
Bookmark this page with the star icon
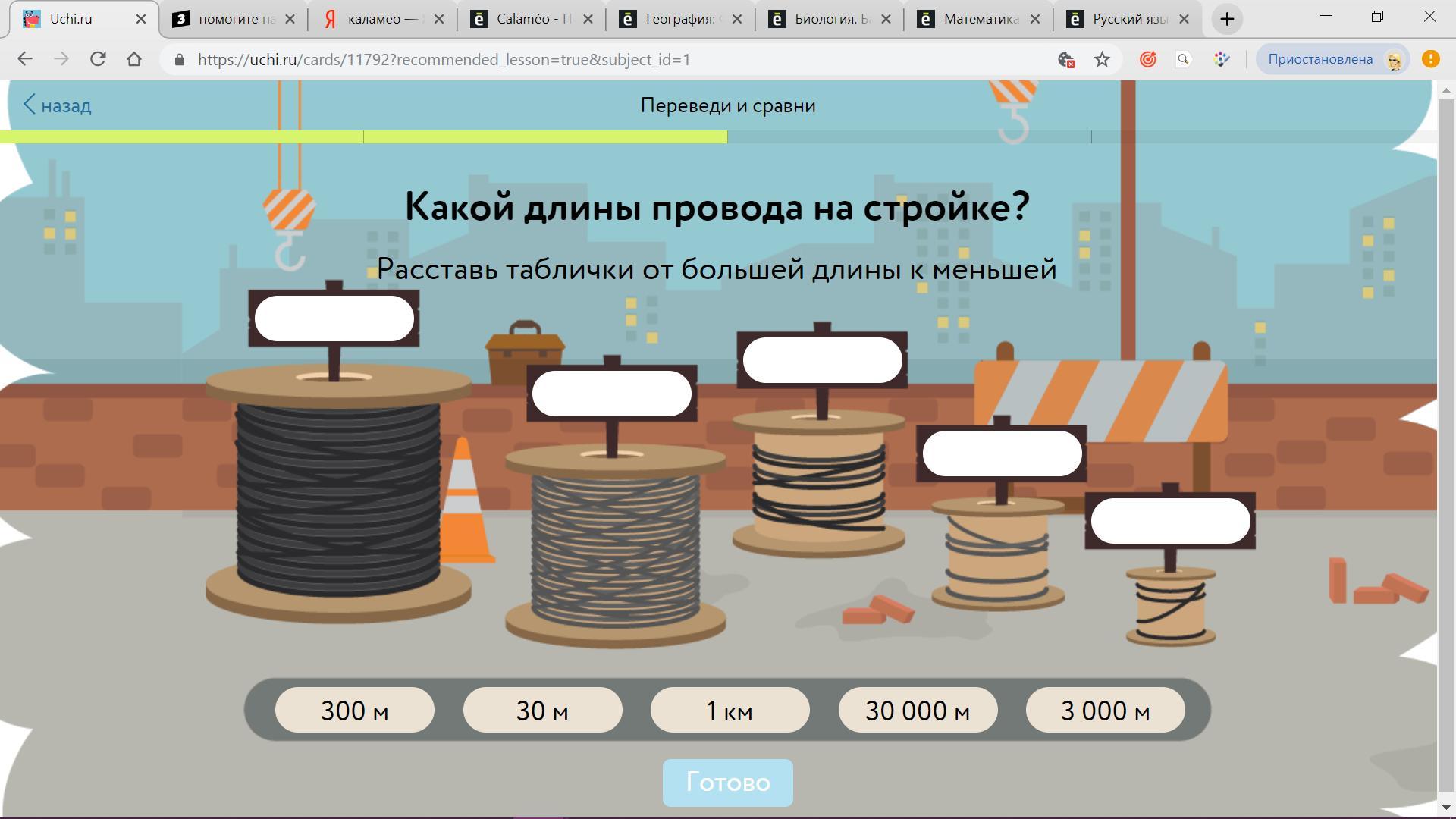[1102, 59]
